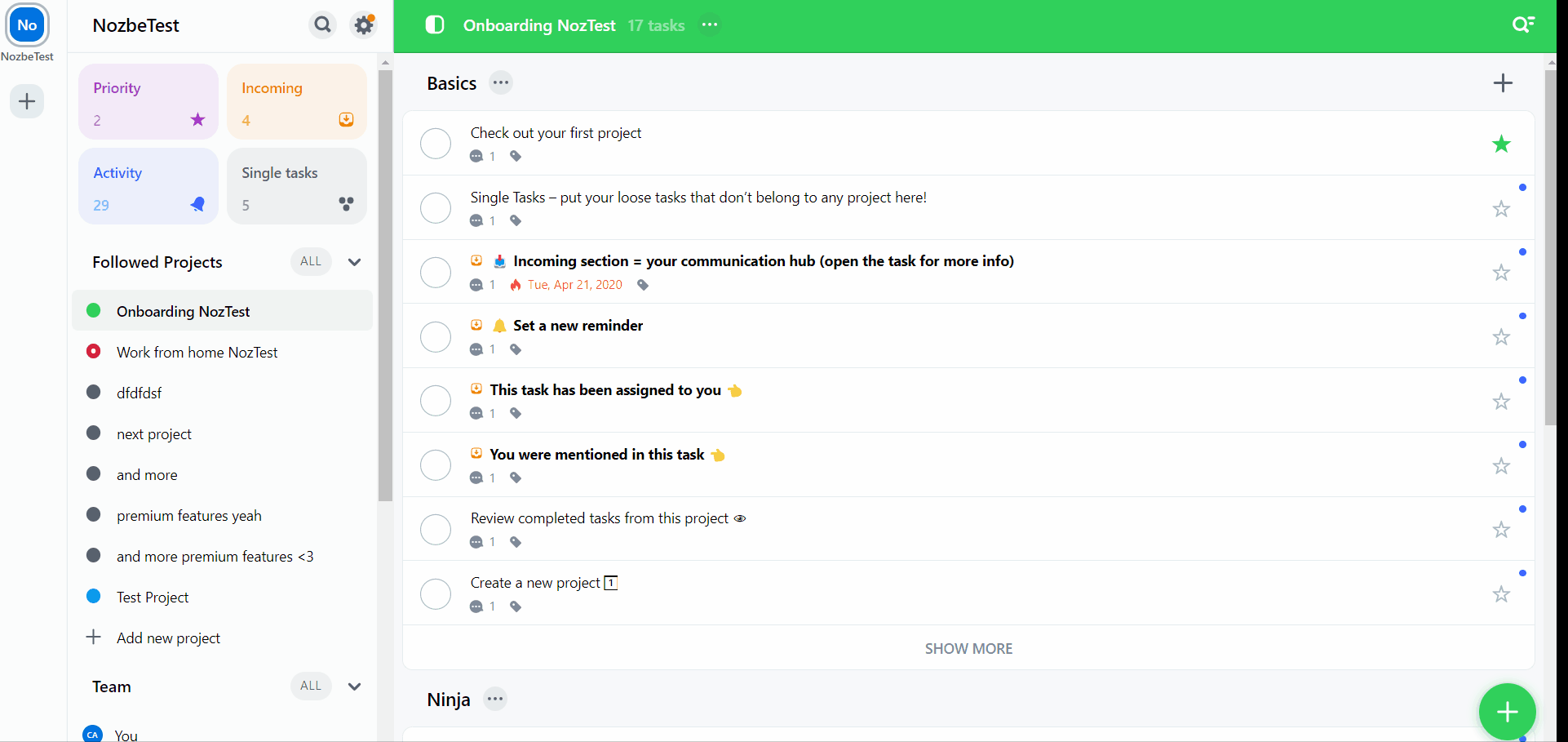Click the task list vertical scrollbar

pos(1550,247)
